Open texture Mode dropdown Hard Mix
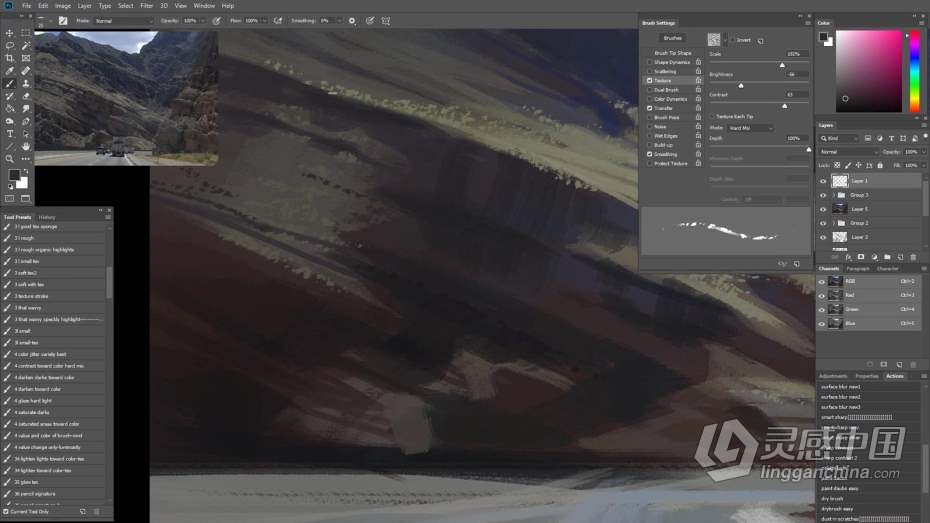Screen dimensions: 930x523 (750, 128)
